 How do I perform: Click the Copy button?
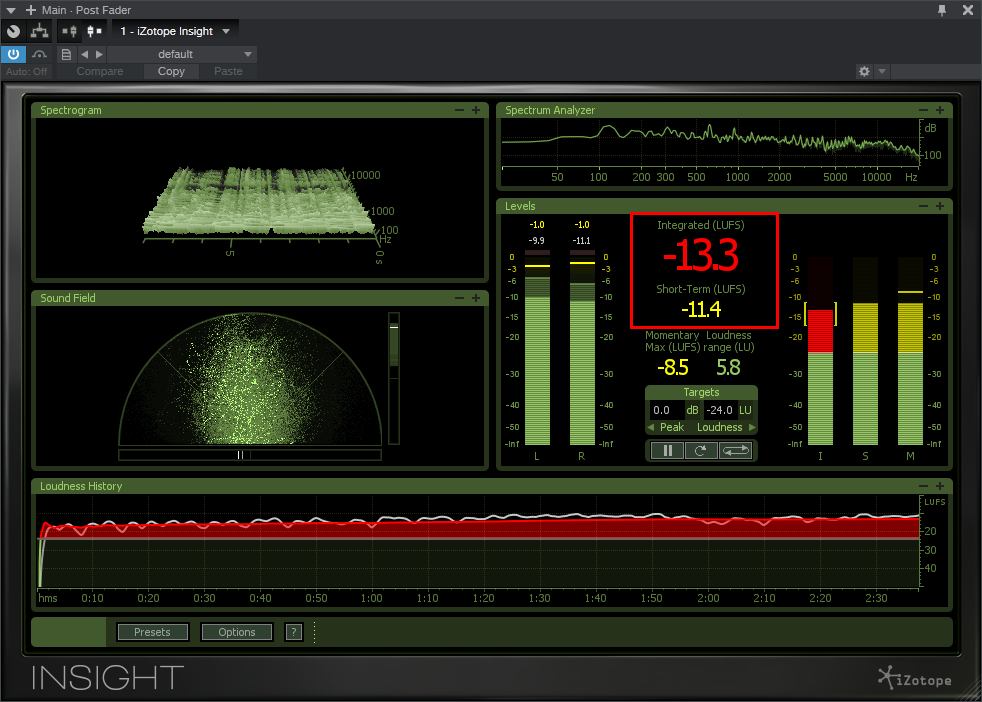pyautogui.click(x=171, y=71)
